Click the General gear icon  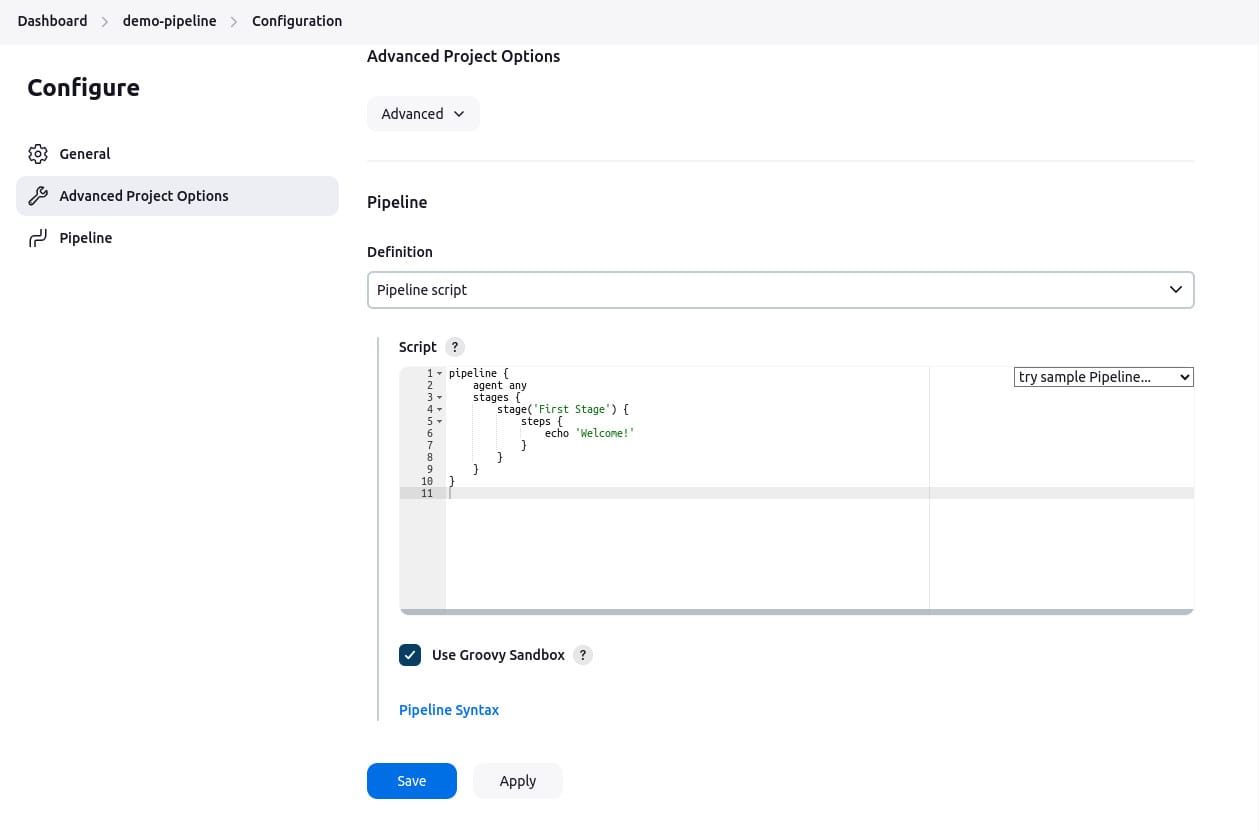click(38, 154)
